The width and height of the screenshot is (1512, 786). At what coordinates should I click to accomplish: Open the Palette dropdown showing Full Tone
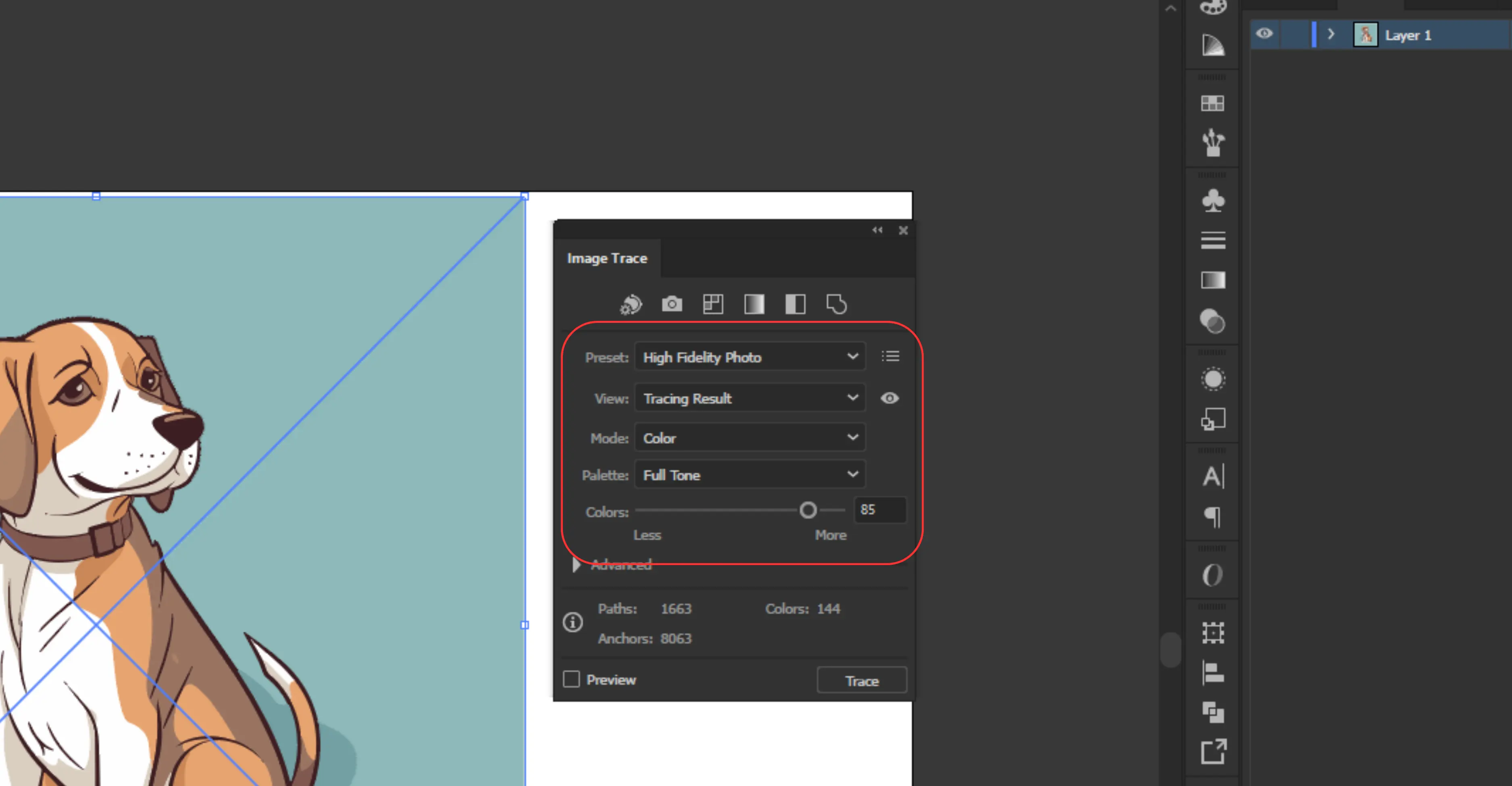coord(750,474)
